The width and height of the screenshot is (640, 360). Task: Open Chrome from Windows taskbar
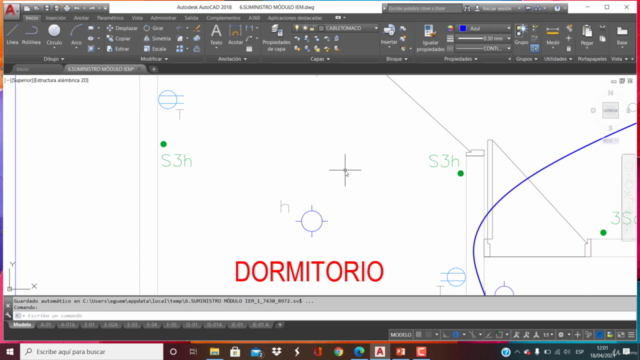point(338,351)
